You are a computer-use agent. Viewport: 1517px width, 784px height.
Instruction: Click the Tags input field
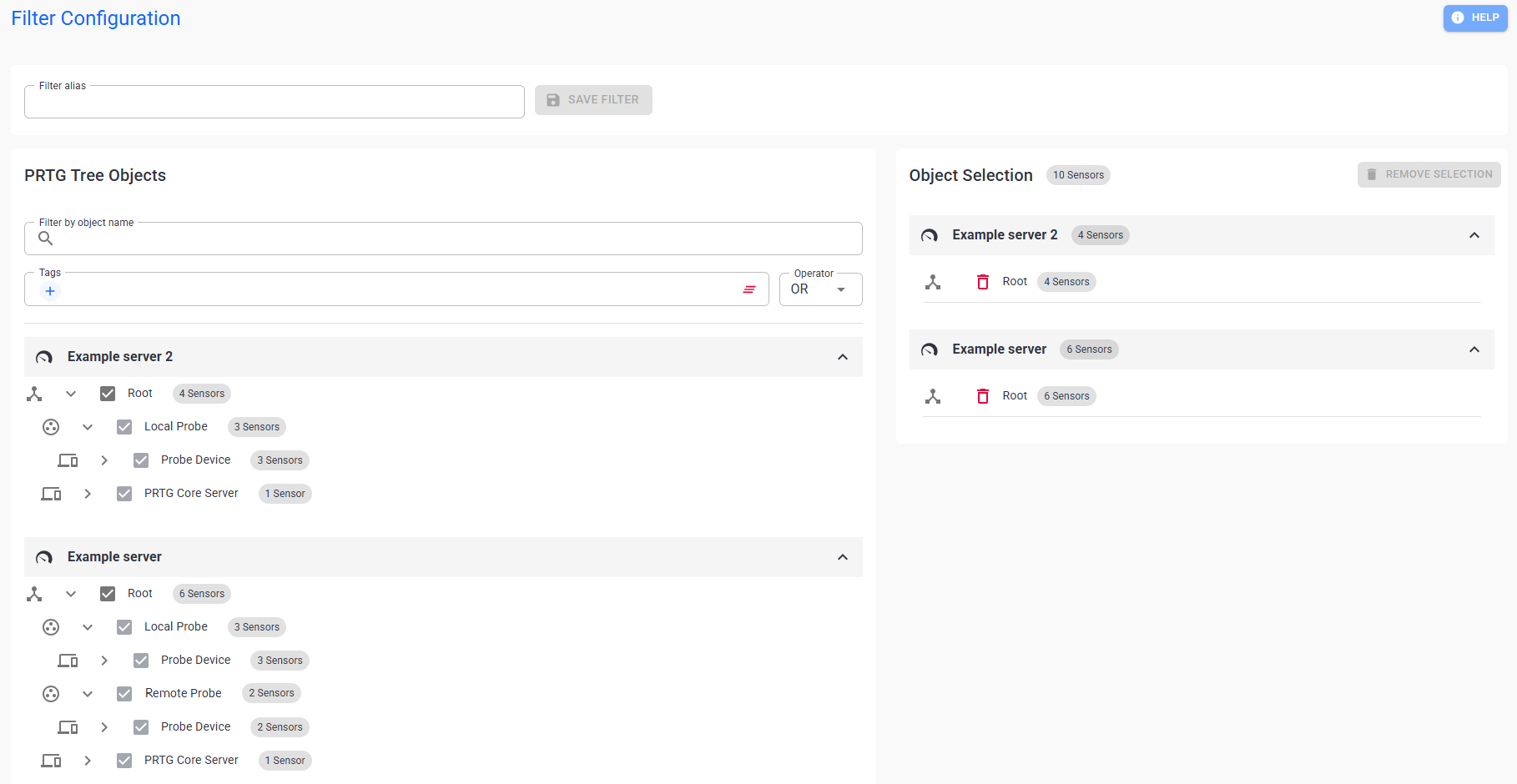pyautogui.click(x=396, y=289)
